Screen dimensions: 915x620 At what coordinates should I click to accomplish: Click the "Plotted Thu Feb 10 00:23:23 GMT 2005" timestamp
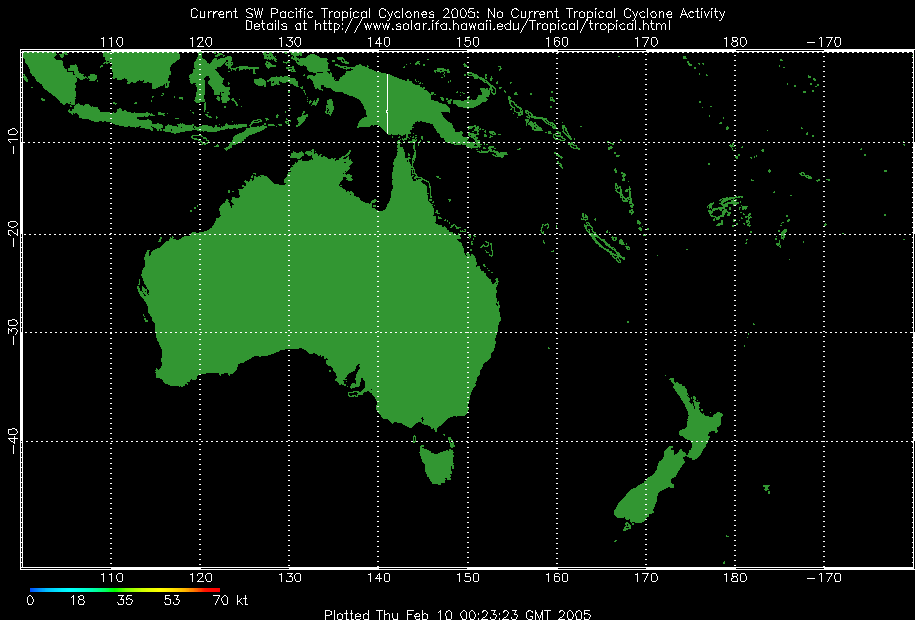458,614
